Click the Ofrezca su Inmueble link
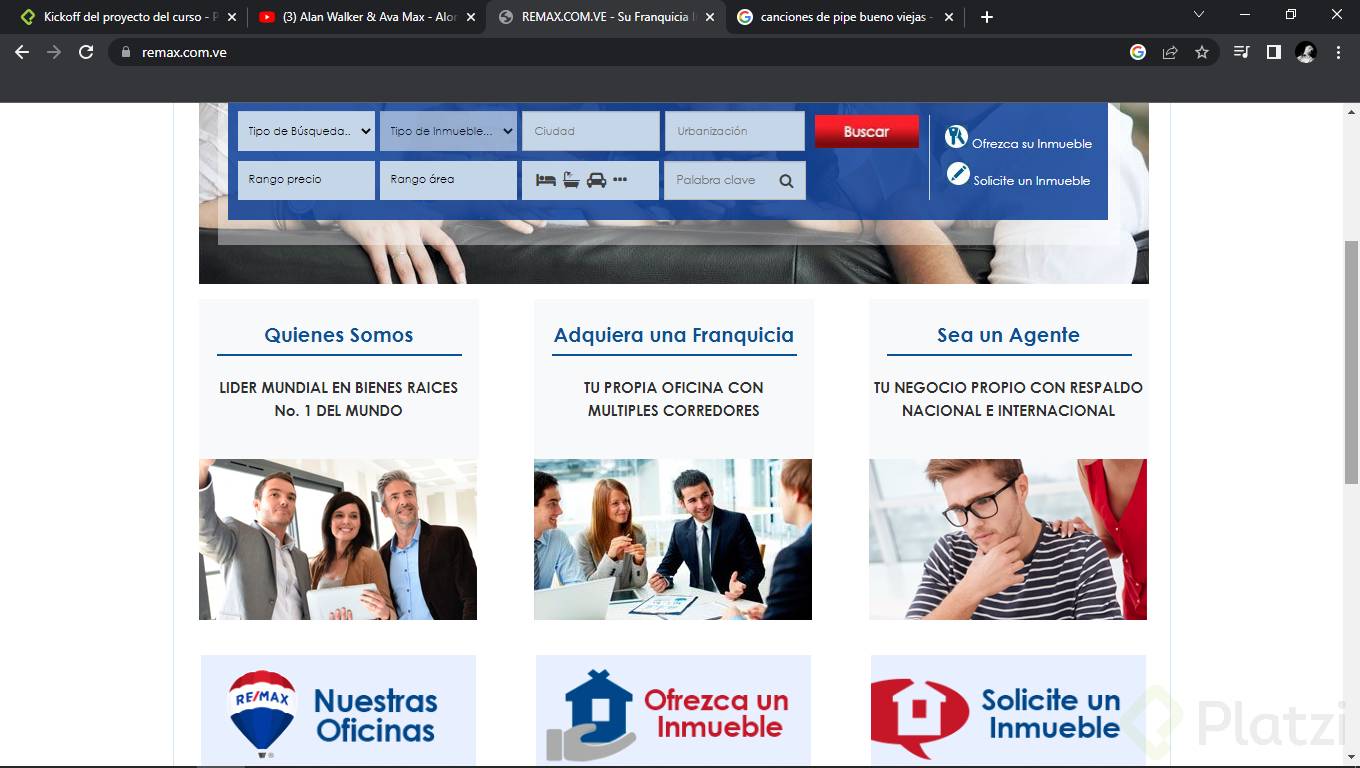Viewport: 1360px width, 768px height. pyautogui.click(x=1032, y=143)
